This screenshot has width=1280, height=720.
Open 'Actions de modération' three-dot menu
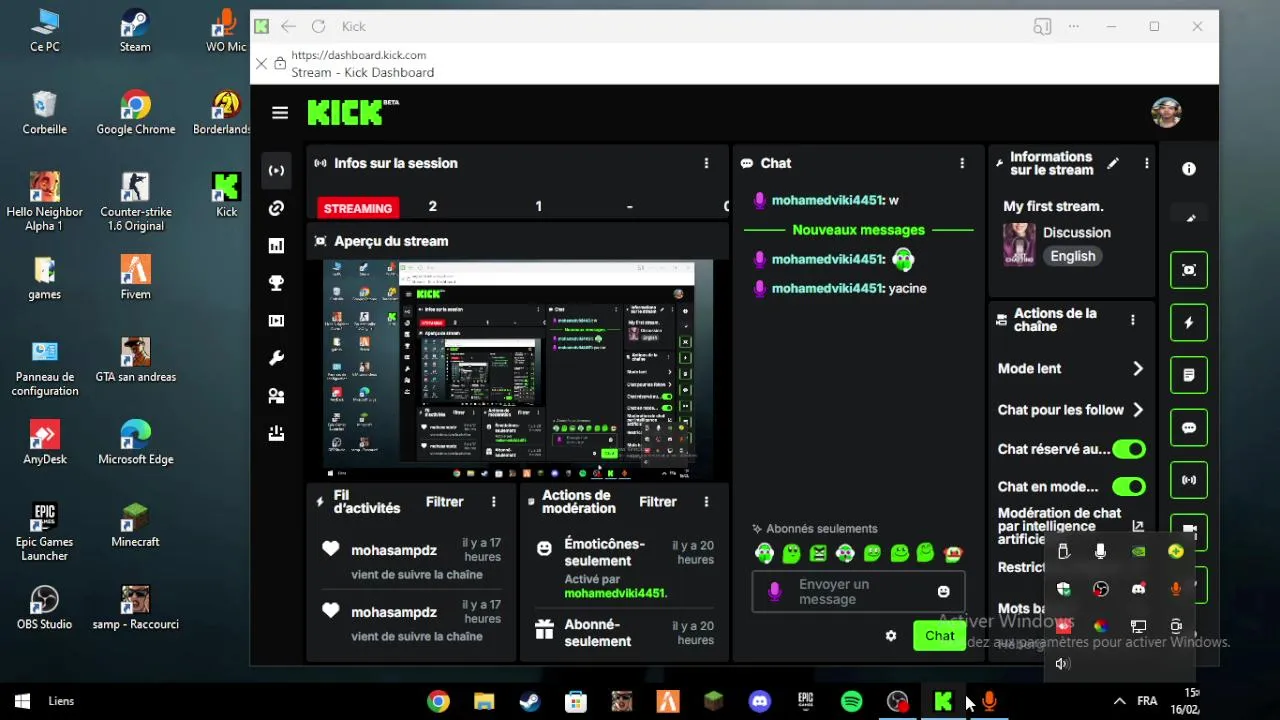(x=706, y=502)
